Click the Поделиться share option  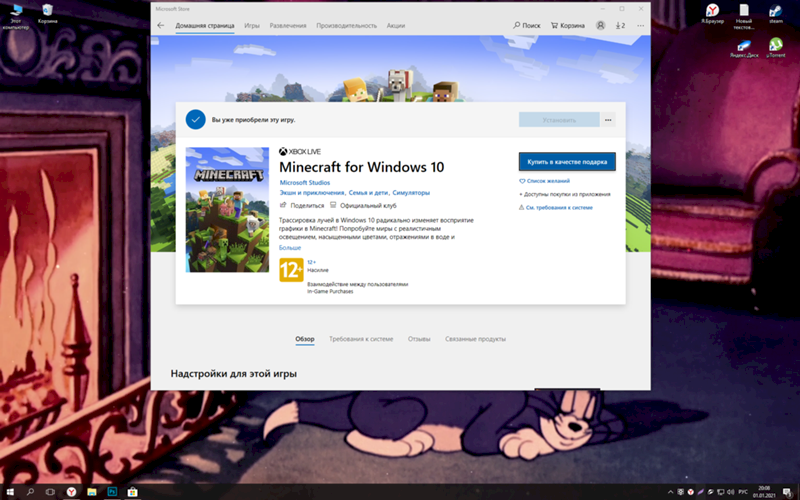pyautogui.click(x=302, y=206)
